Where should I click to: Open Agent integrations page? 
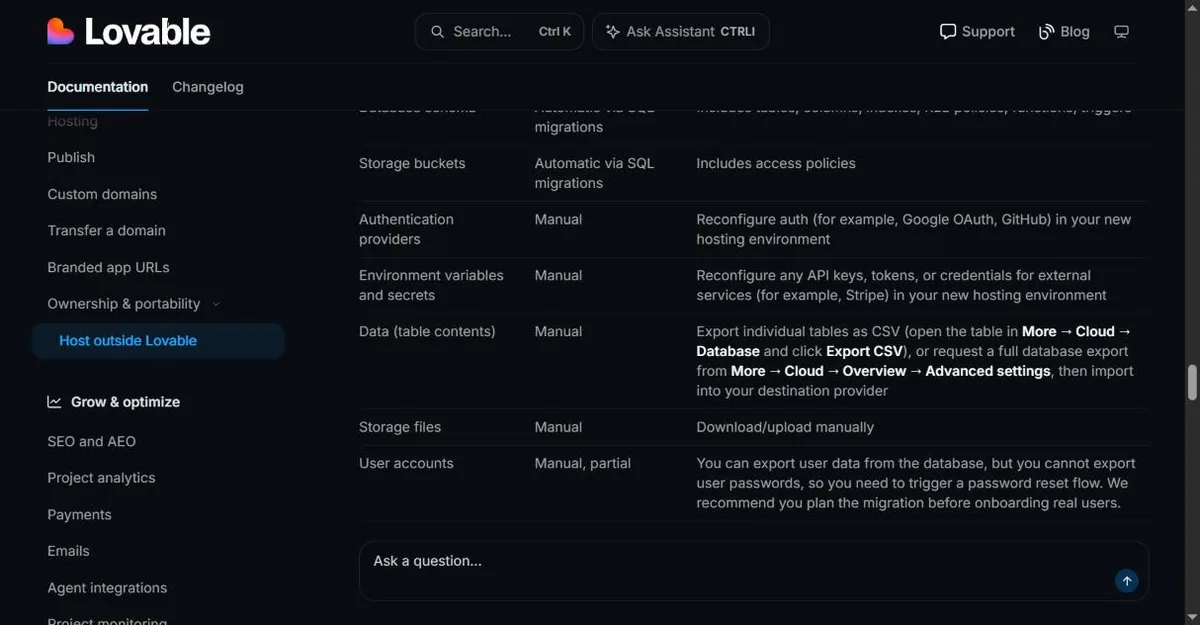click(107, 588)
